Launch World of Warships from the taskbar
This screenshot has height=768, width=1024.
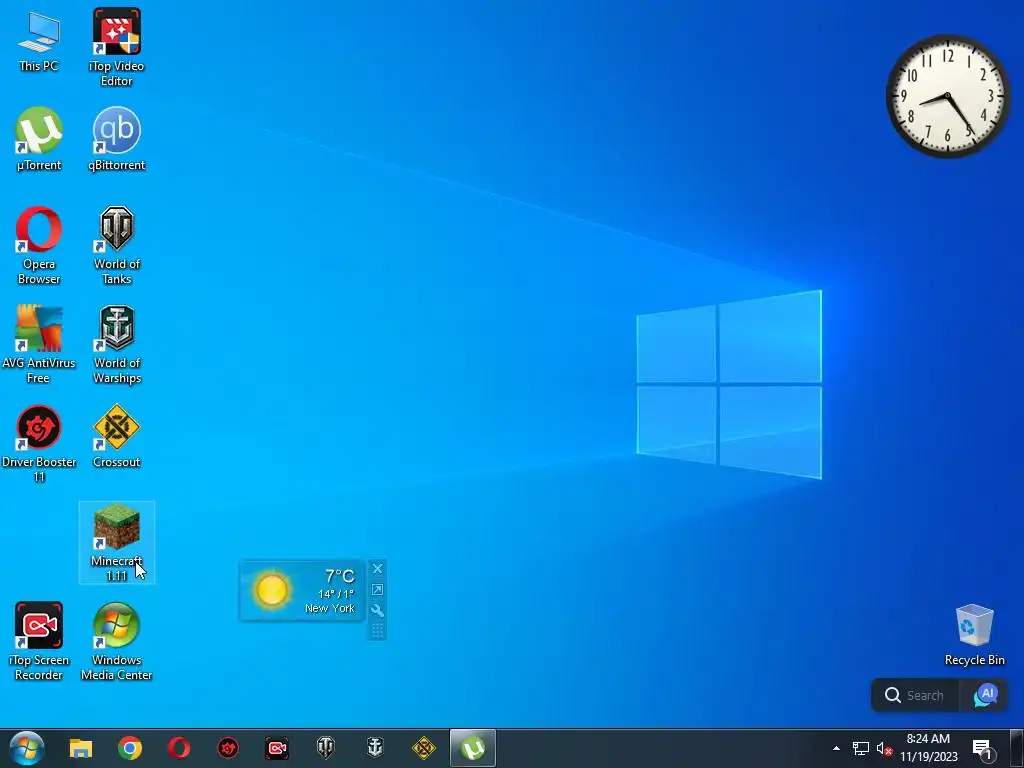tap(375, 748)
